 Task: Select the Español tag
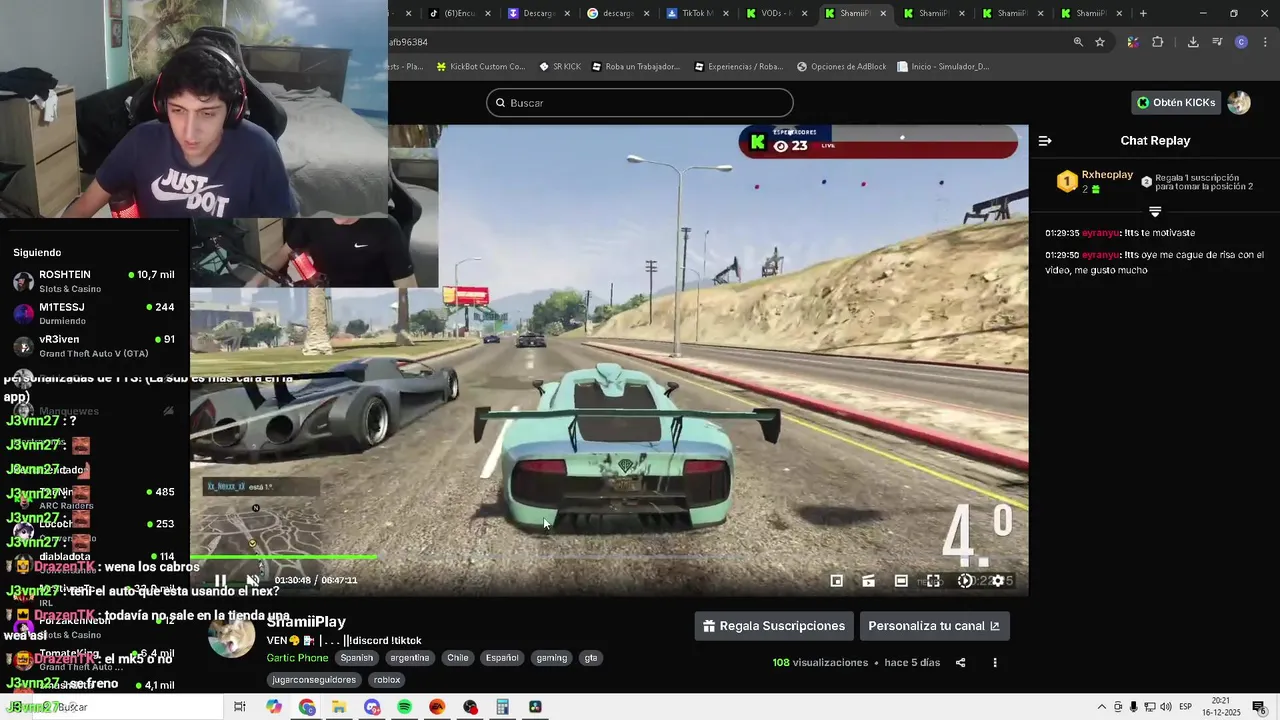(x=502, y=658)
